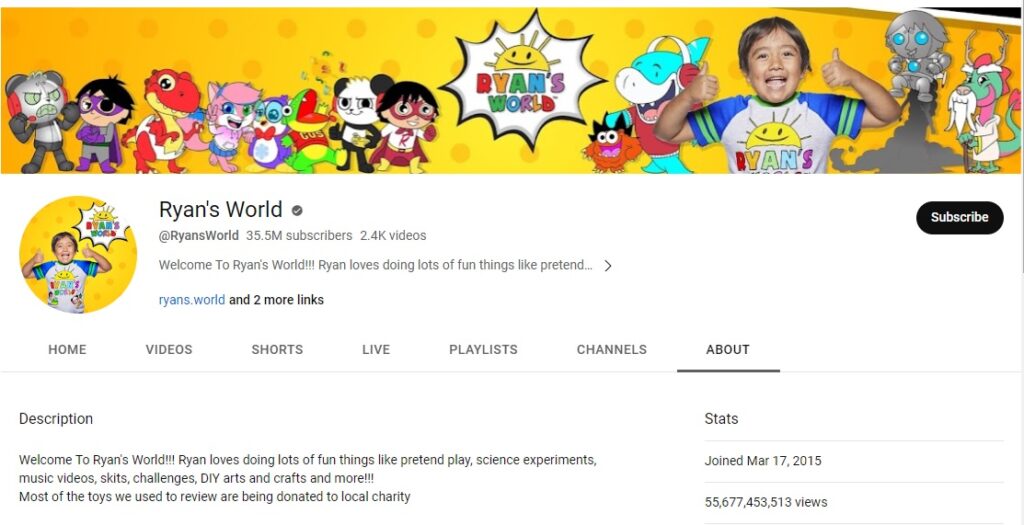Click the Ryan's World channel name heading

click(220, 210)
